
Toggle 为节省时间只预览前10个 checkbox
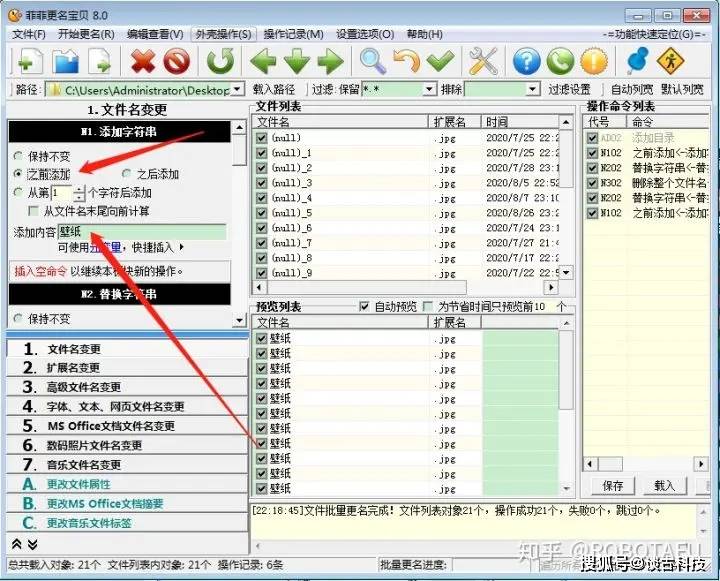click(428, 306)
